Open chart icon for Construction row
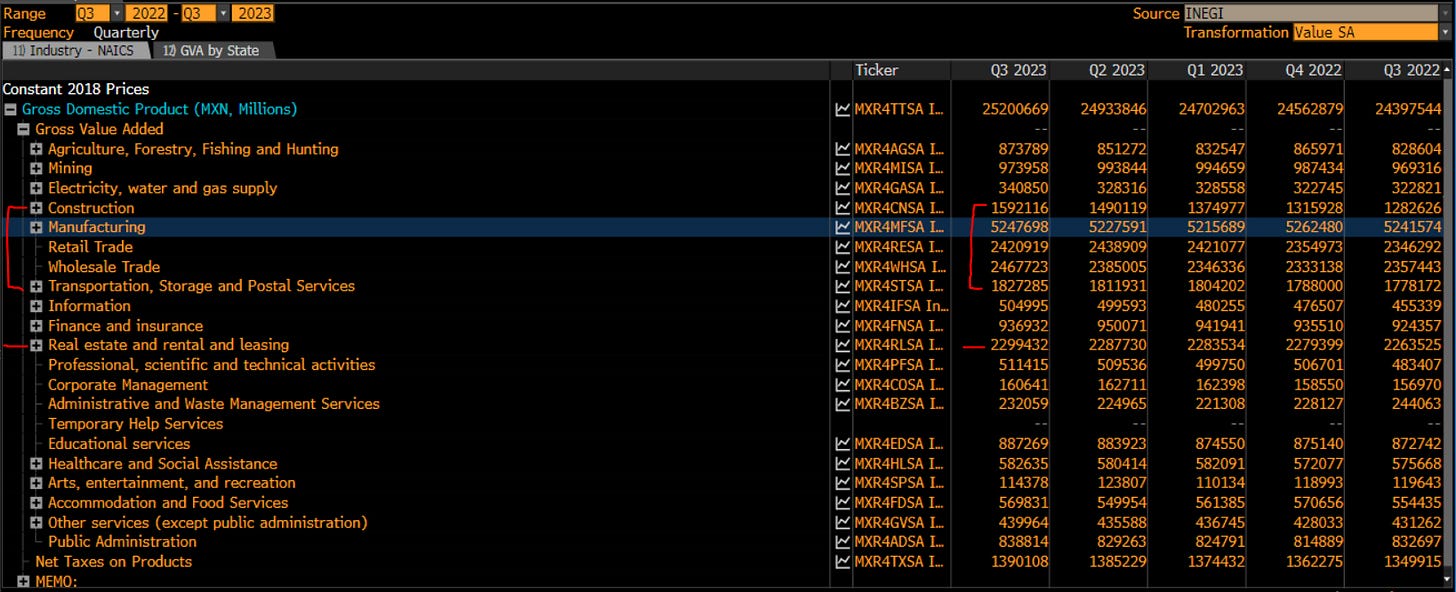Viewport: 1456px width, 592px height. [842, 208]
